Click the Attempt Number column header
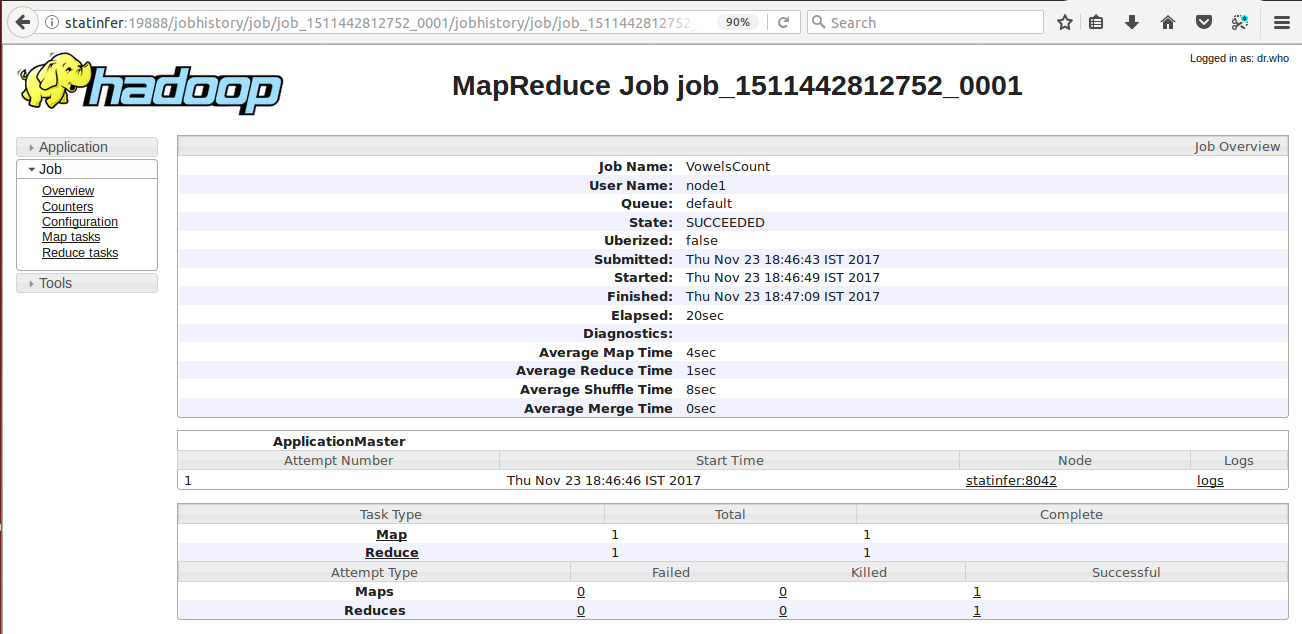 (338, 460)
